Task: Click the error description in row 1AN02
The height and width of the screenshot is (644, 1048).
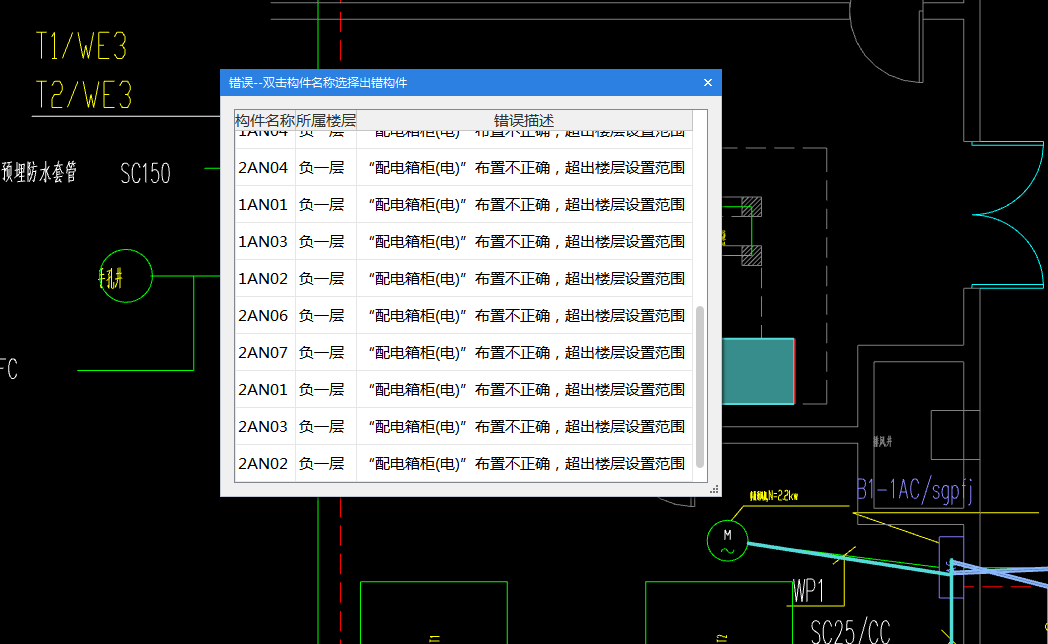Action: click(x=527, y=279)
